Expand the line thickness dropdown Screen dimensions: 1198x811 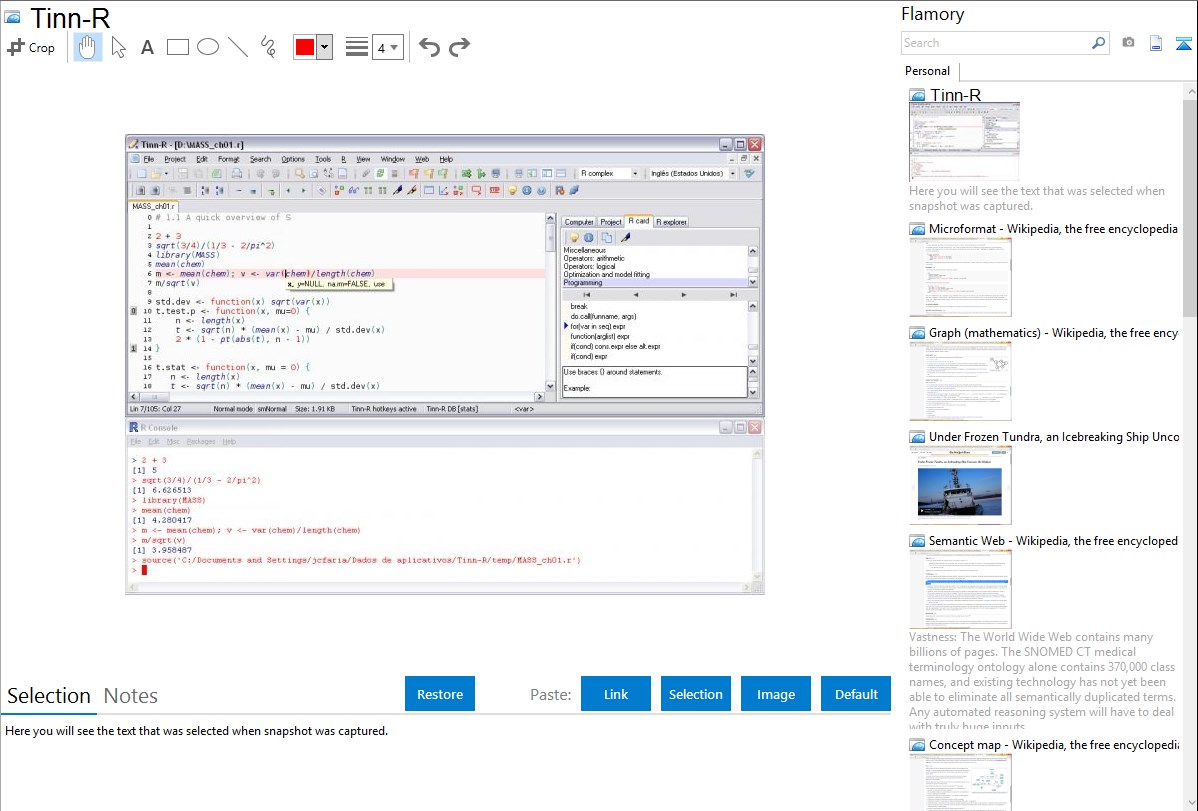387,47
